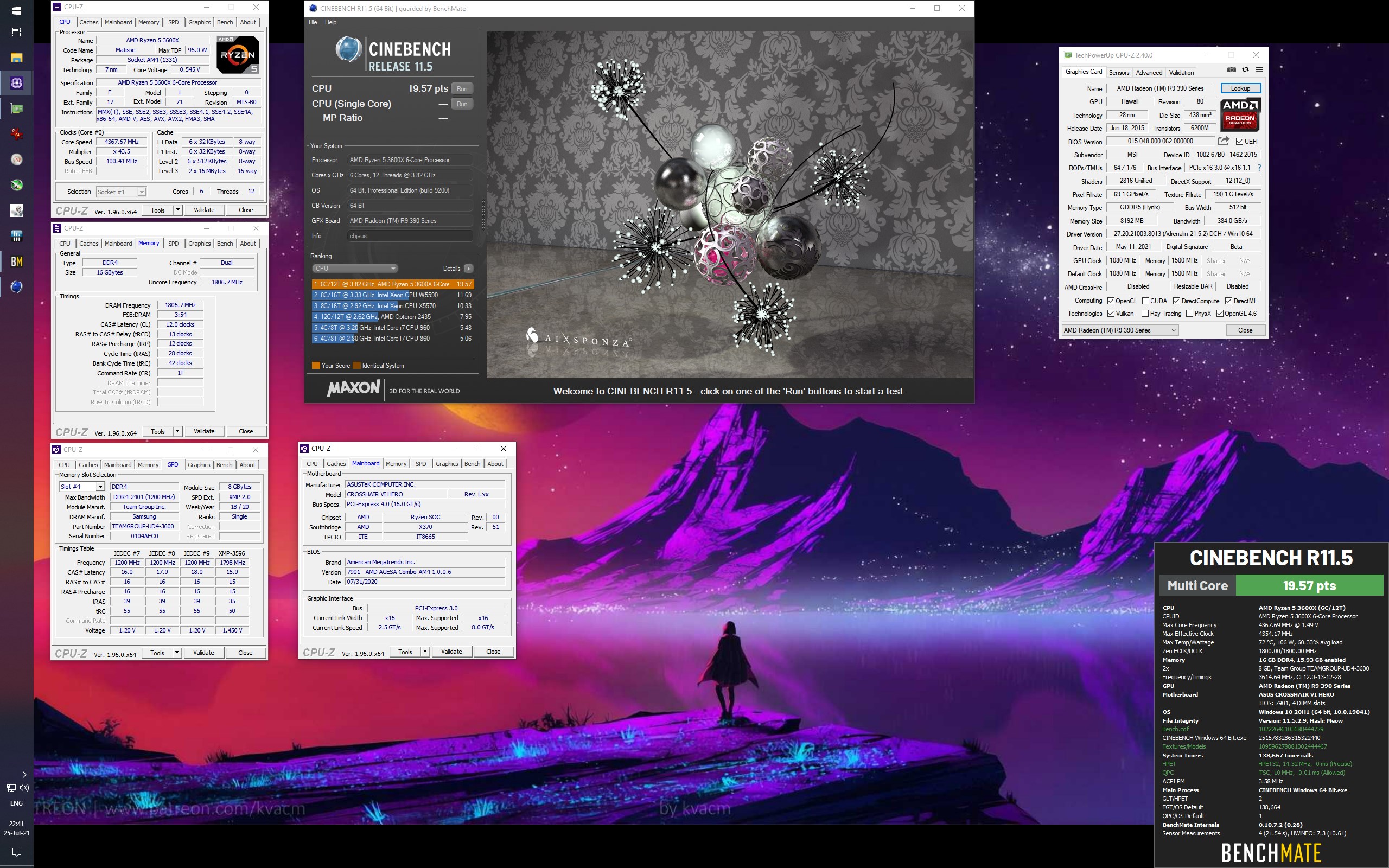The height and width of the screenshot is (868, 1389).
Task: Open the GPU selection dropdown in GPU-Z
Action: click(x=1120, y=330)
